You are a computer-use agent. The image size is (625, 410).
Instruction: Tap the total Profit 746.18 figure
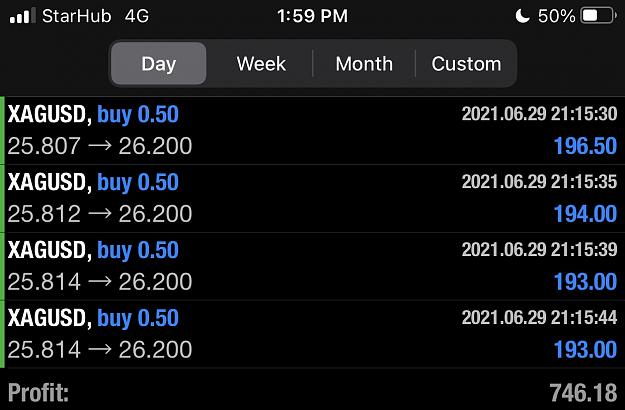tap(583, 393)
